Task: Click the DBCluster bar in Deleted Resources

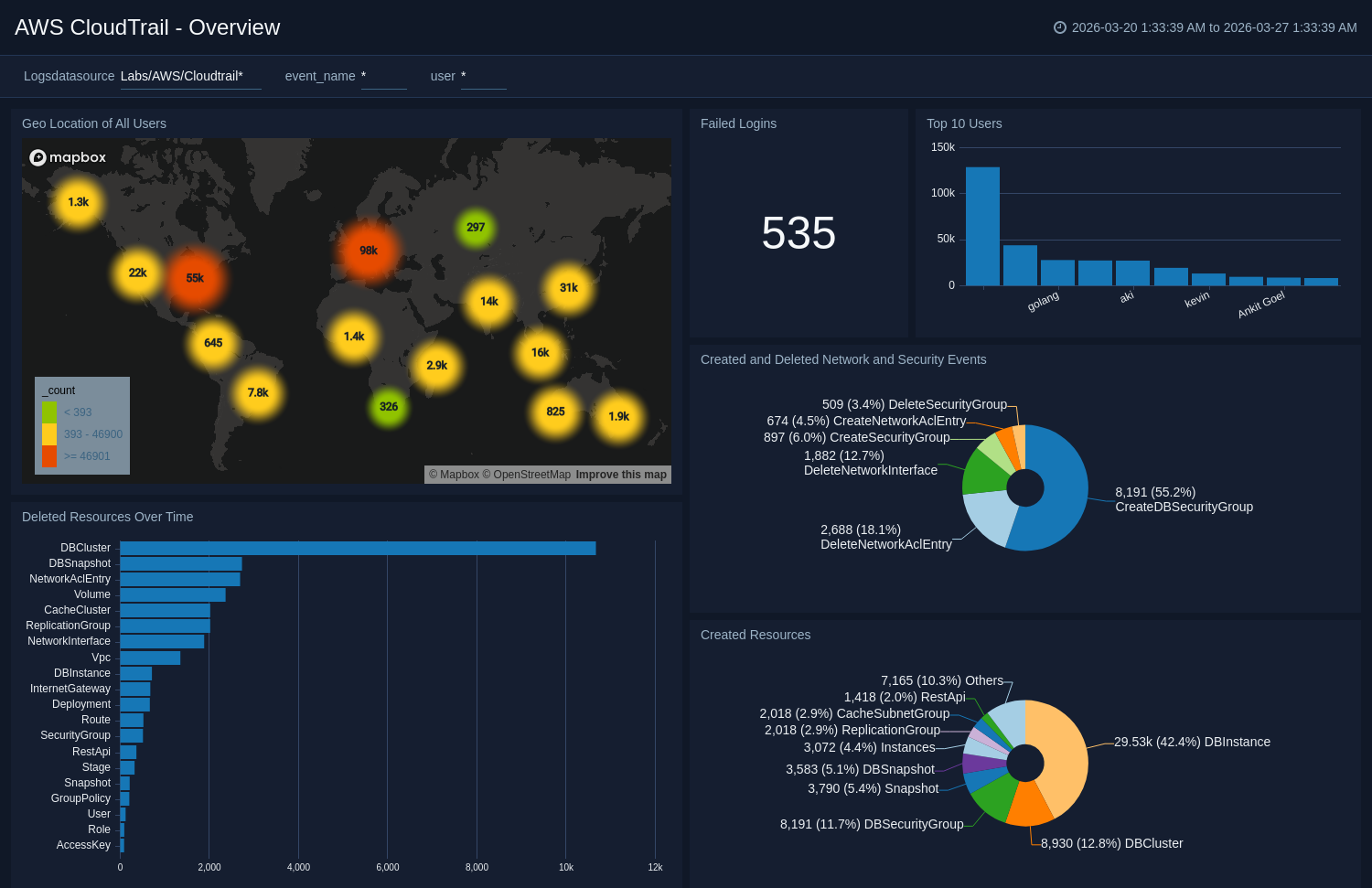Action: [x=357, y=548]
